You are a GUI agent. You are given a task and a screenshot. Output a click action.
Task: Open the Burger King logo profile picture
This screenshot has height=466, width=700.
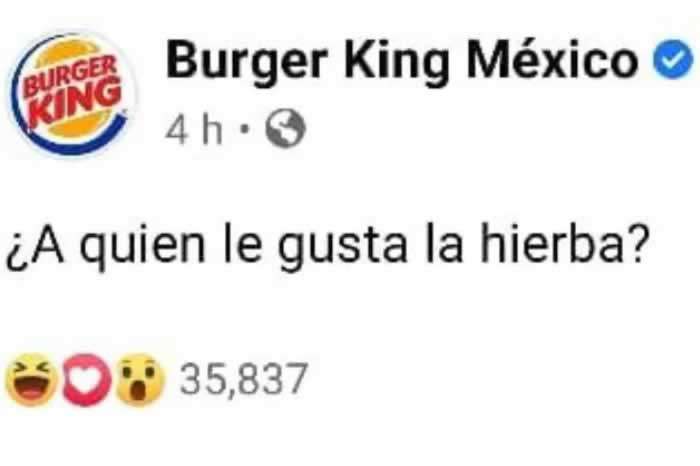click(69, 94)
